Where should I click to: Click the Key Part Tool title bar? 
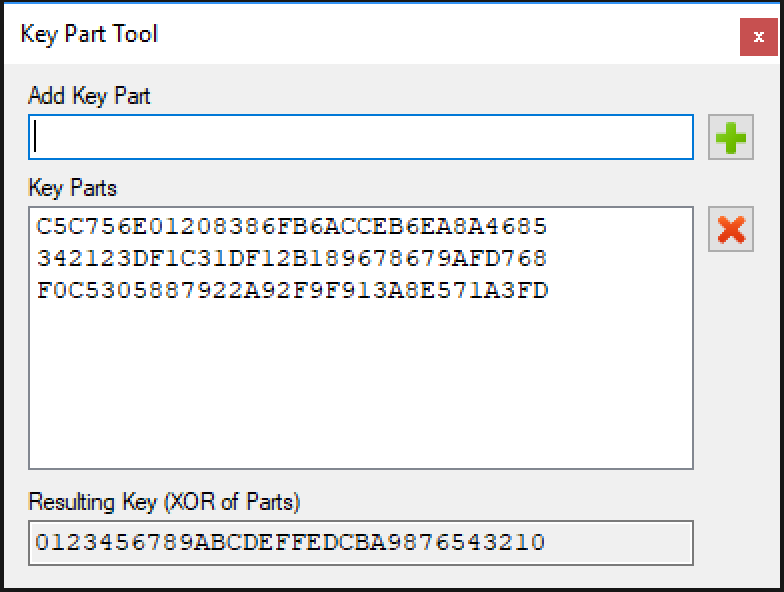[x=370, y=34]
